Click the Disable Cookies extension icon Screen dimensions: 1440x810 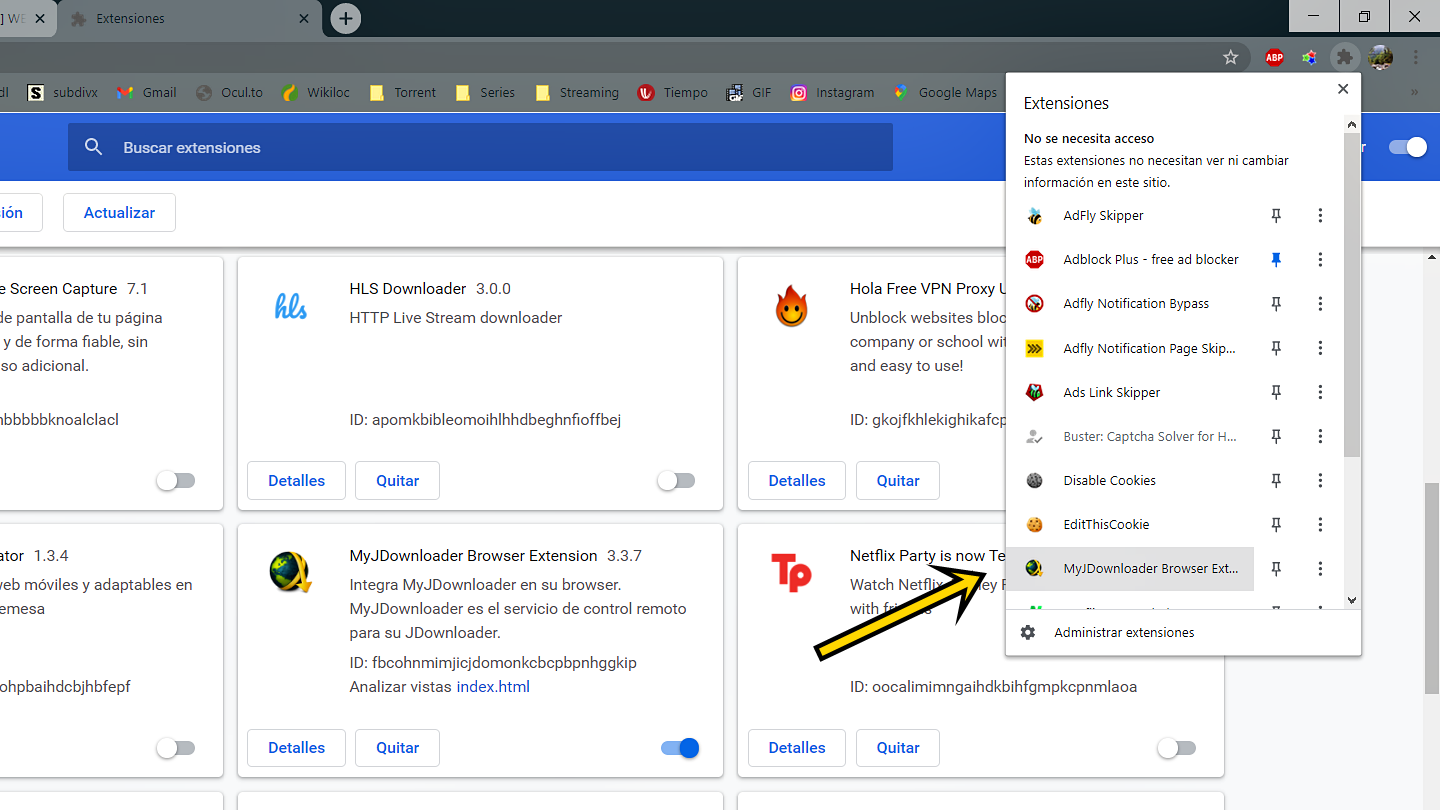(1035, 480)
